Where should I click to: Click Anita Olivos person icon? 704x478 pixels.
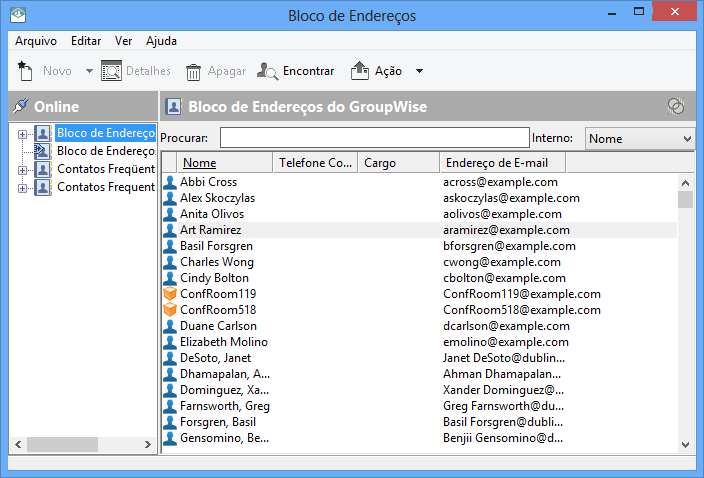click(170, 214)
